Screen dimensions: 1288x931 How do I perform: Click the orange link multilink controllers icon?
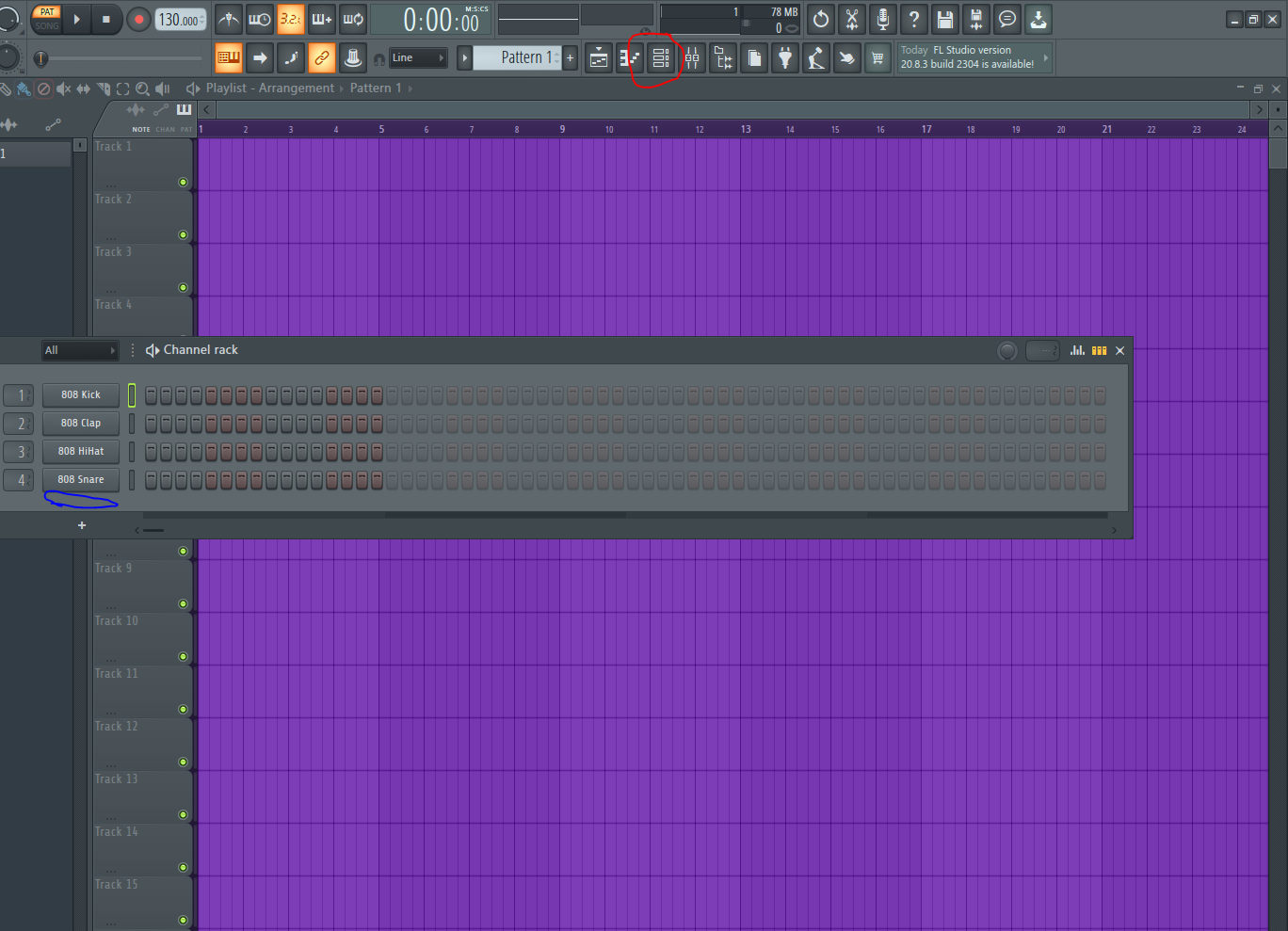point(322,58)
